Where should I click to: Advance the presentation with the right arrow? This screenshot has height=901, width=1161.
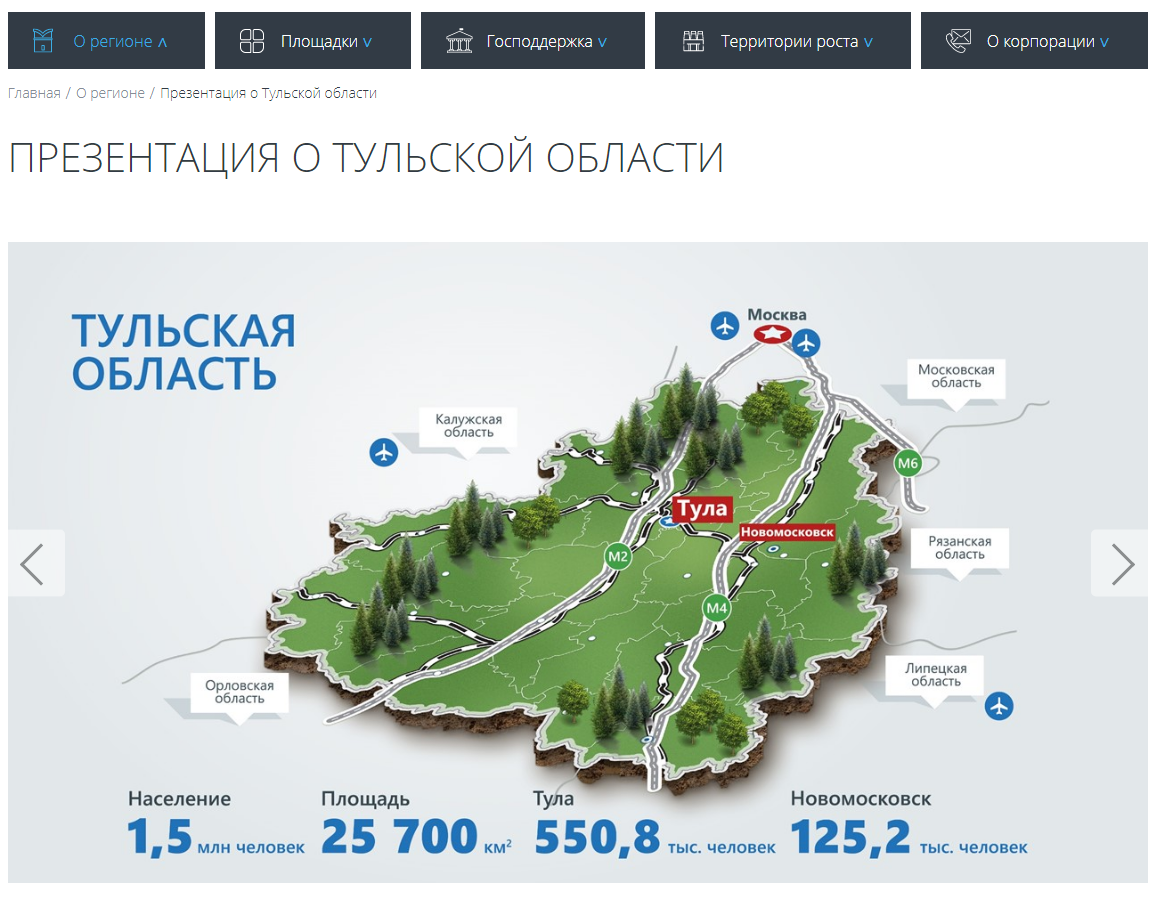[x=1119, y=563]
